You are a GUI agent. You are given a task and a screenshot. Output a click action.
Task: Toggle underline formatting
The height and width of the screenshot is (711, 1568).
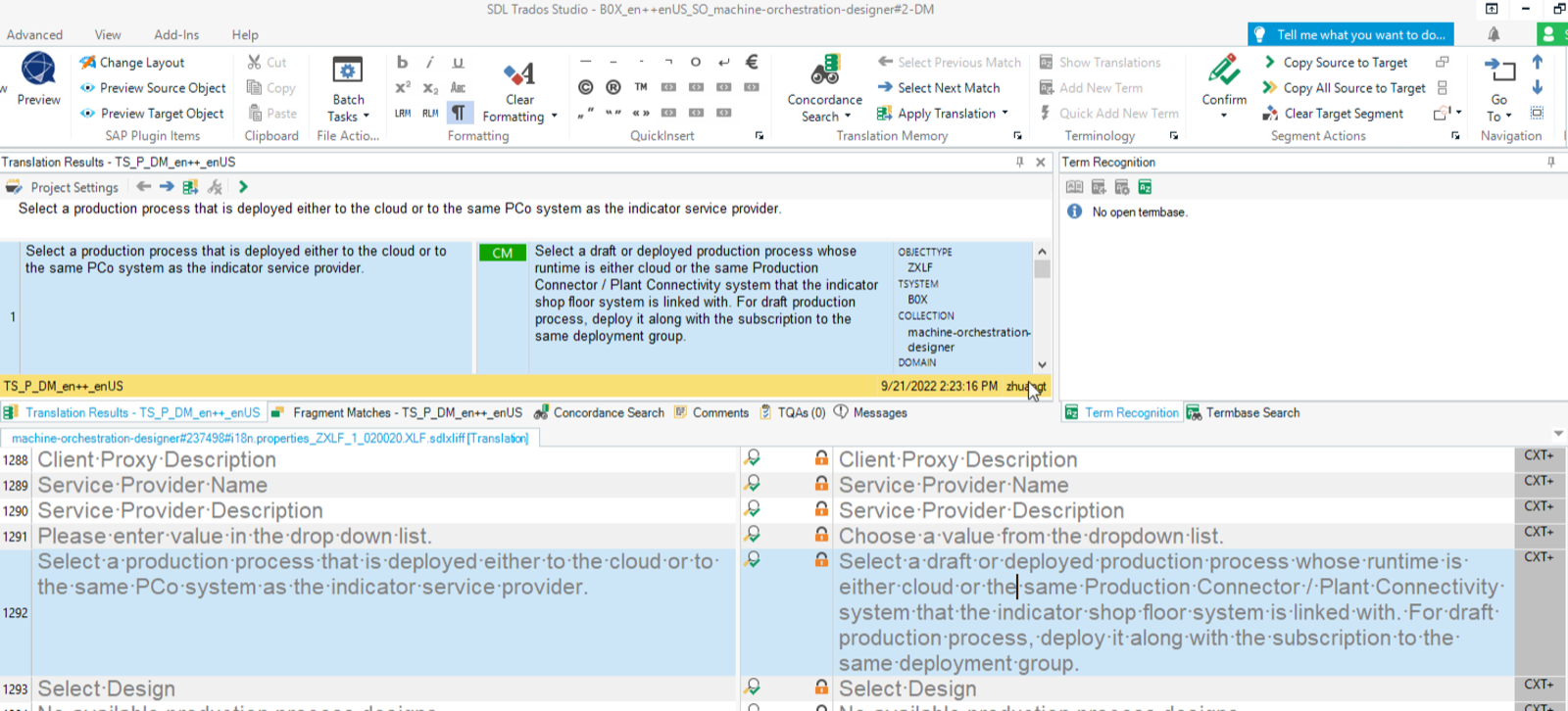[458, 62]
